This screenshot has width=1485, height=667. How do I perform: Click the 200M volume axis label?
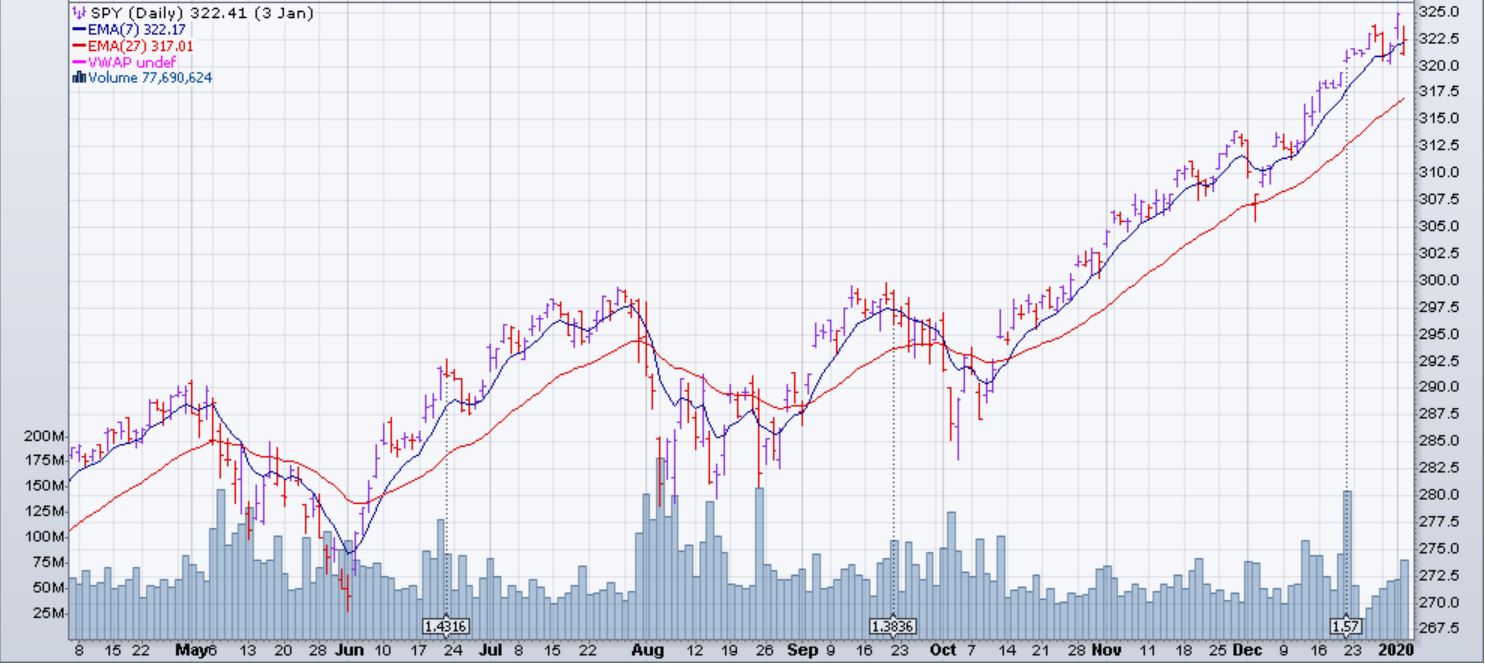[44, 437]
